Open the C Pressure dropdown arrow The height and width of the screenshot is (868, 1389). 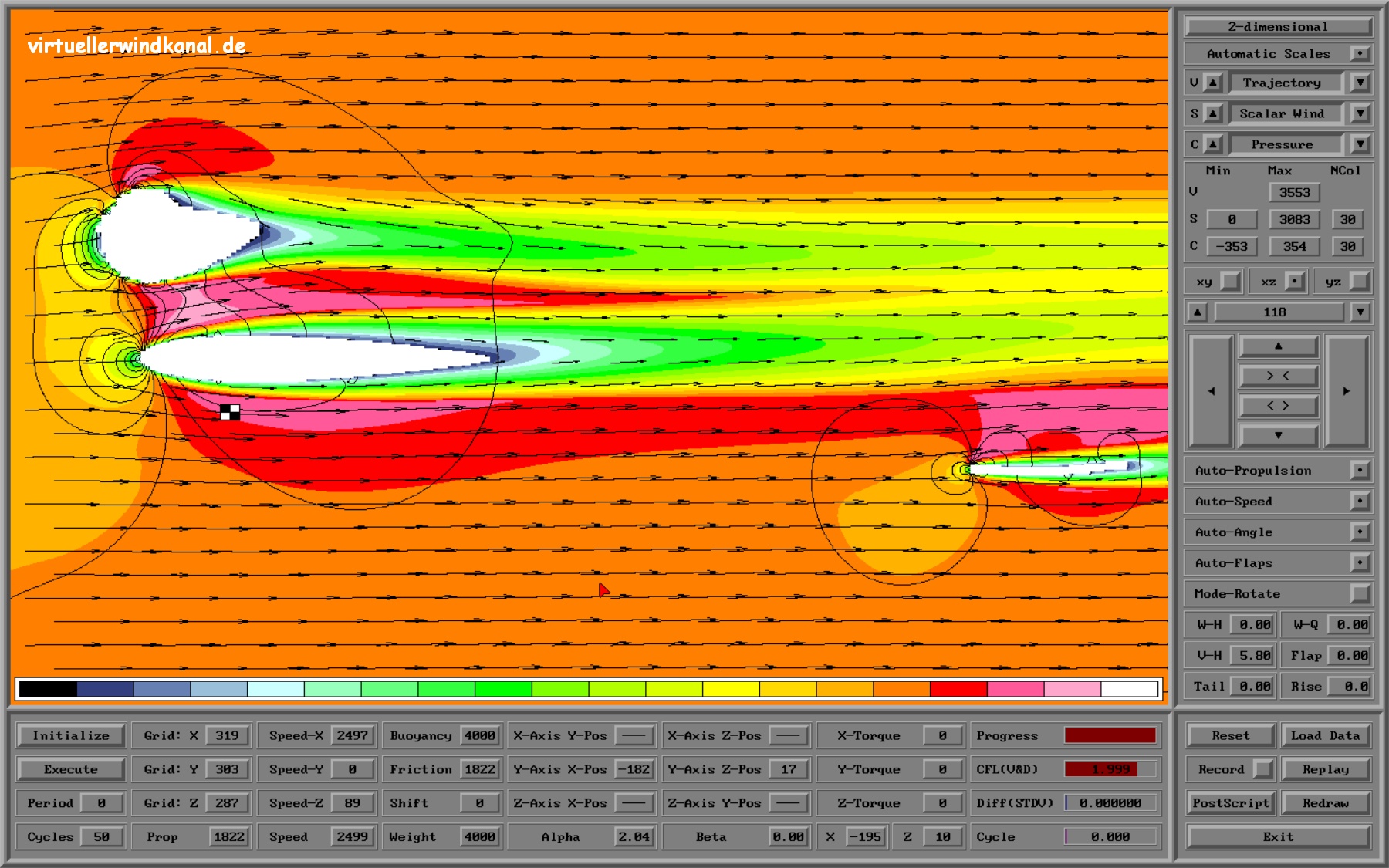coord(1360,144)
